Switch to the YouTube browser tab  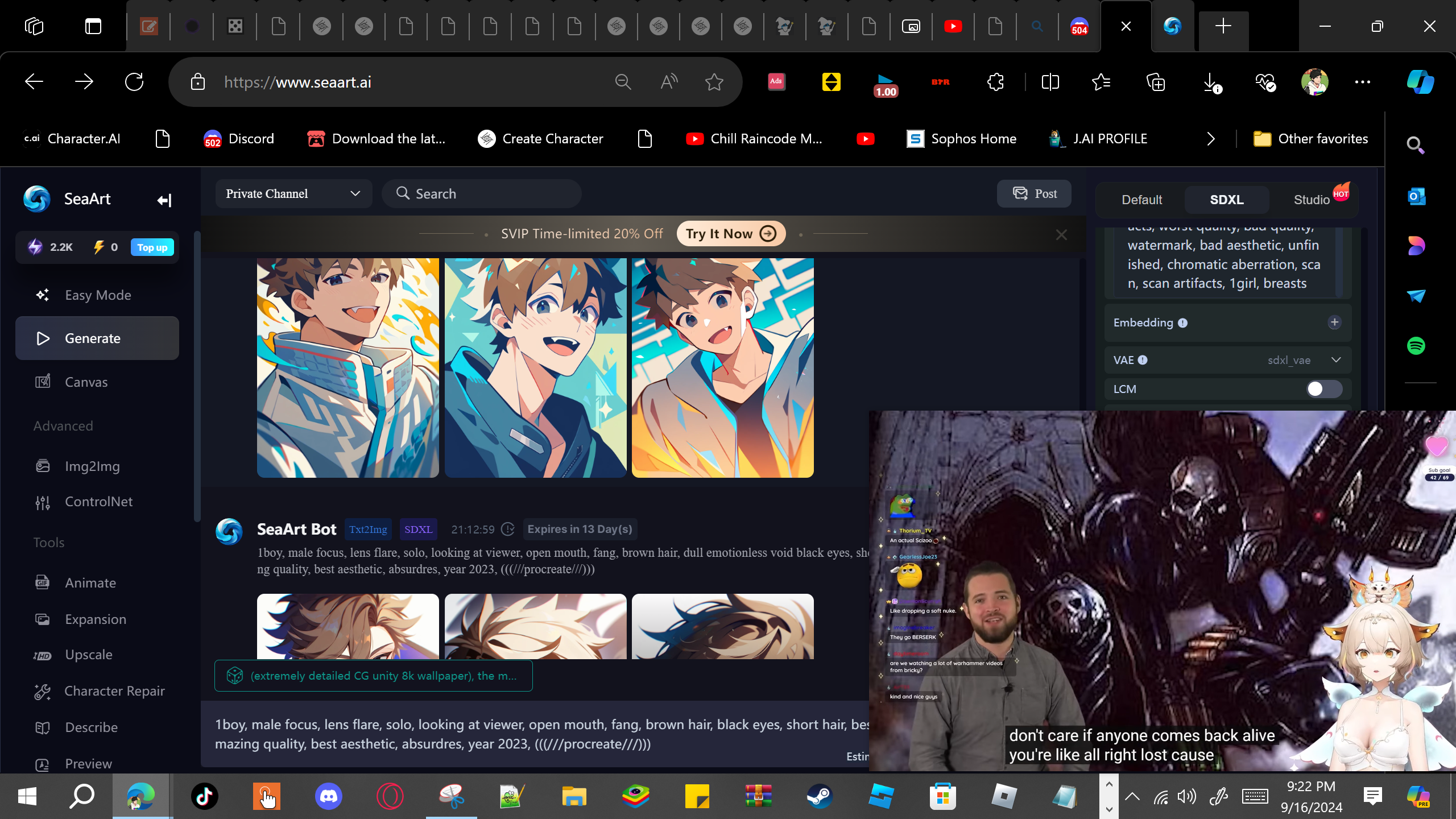[953, 26]
